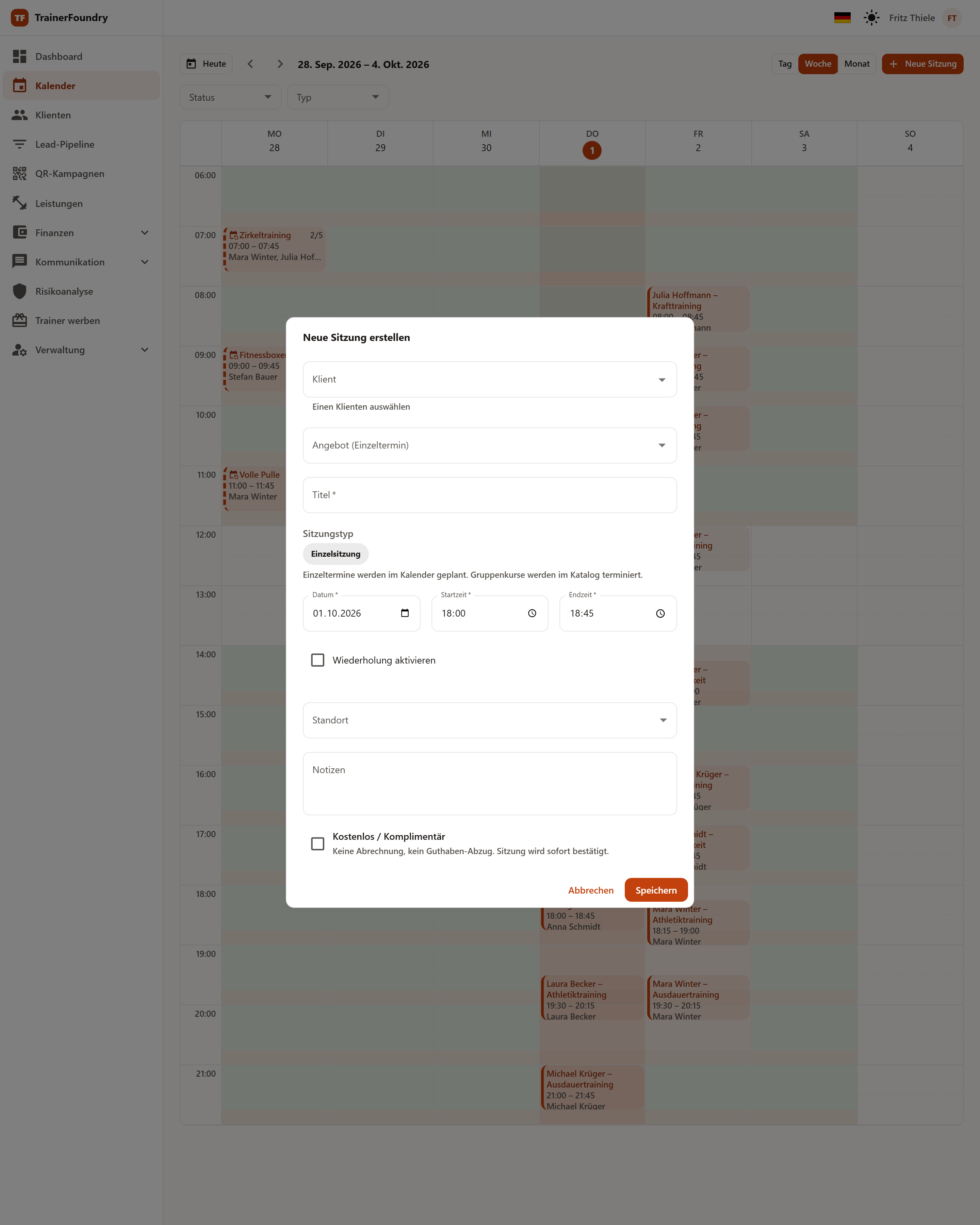Open the Startzeit clock picker icon
Image resolution: width=980 pixels, height=1225 pixels.
pyautogui.click(x=532, y=613)
